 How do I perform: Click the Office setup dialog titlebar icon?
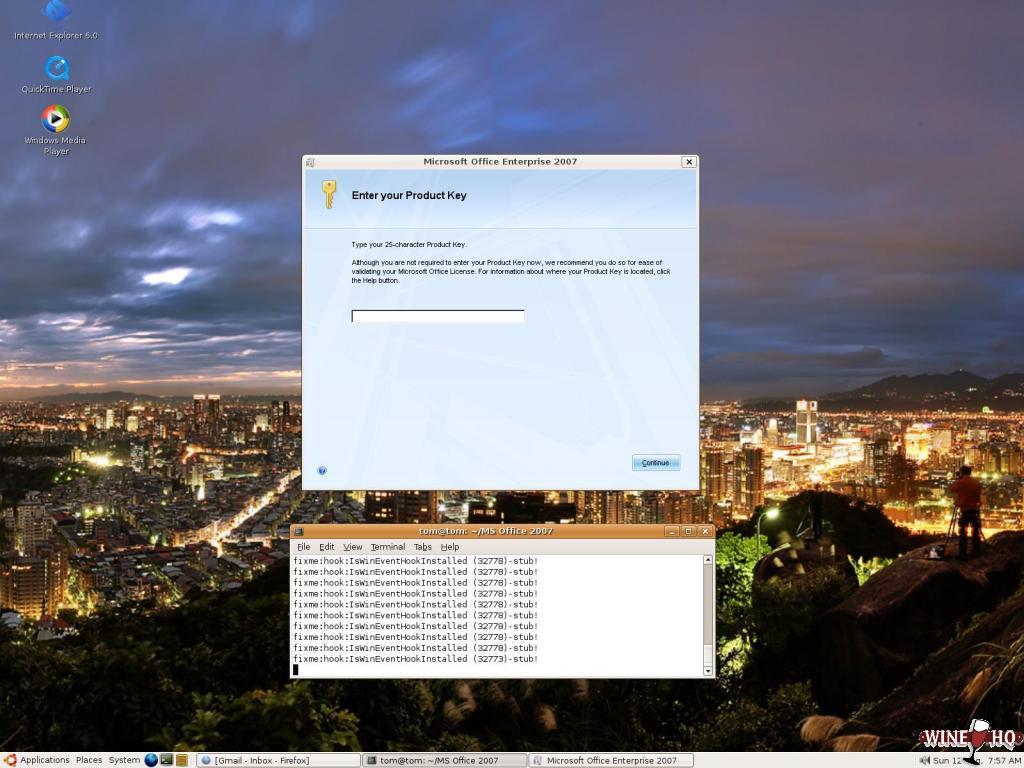(311, 162)
